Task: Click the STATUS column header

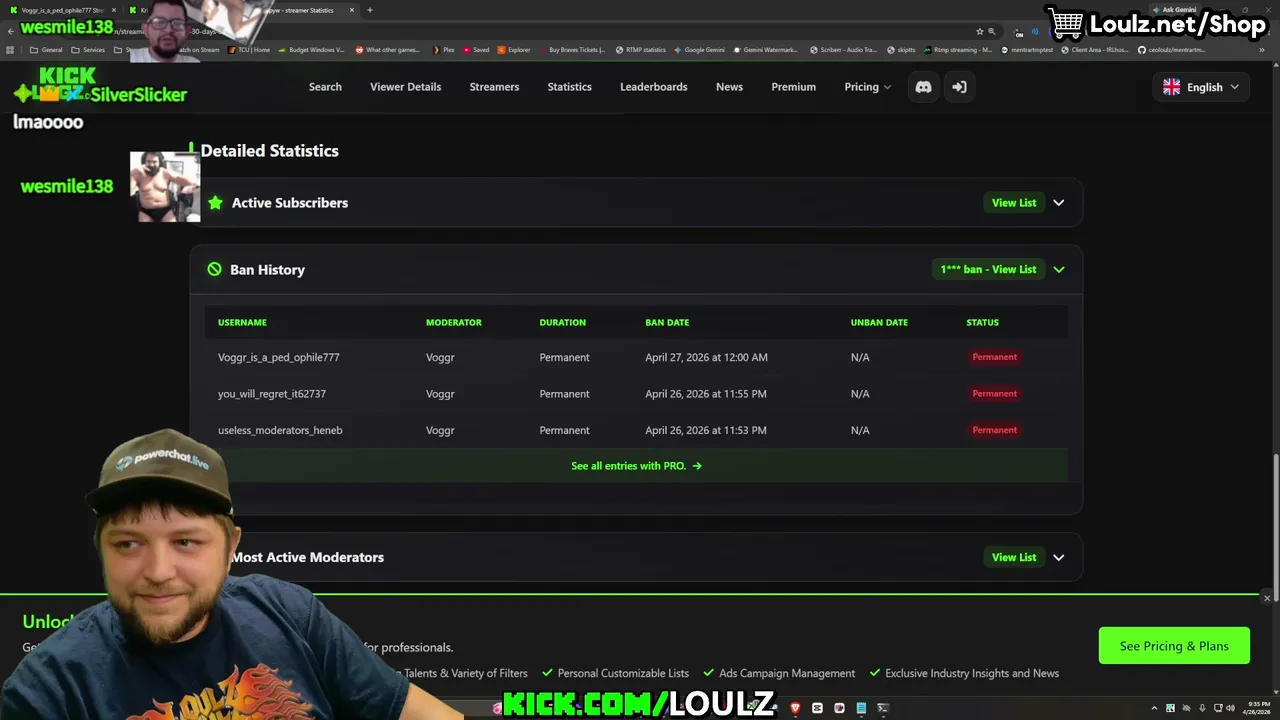Action: point(982,322)
